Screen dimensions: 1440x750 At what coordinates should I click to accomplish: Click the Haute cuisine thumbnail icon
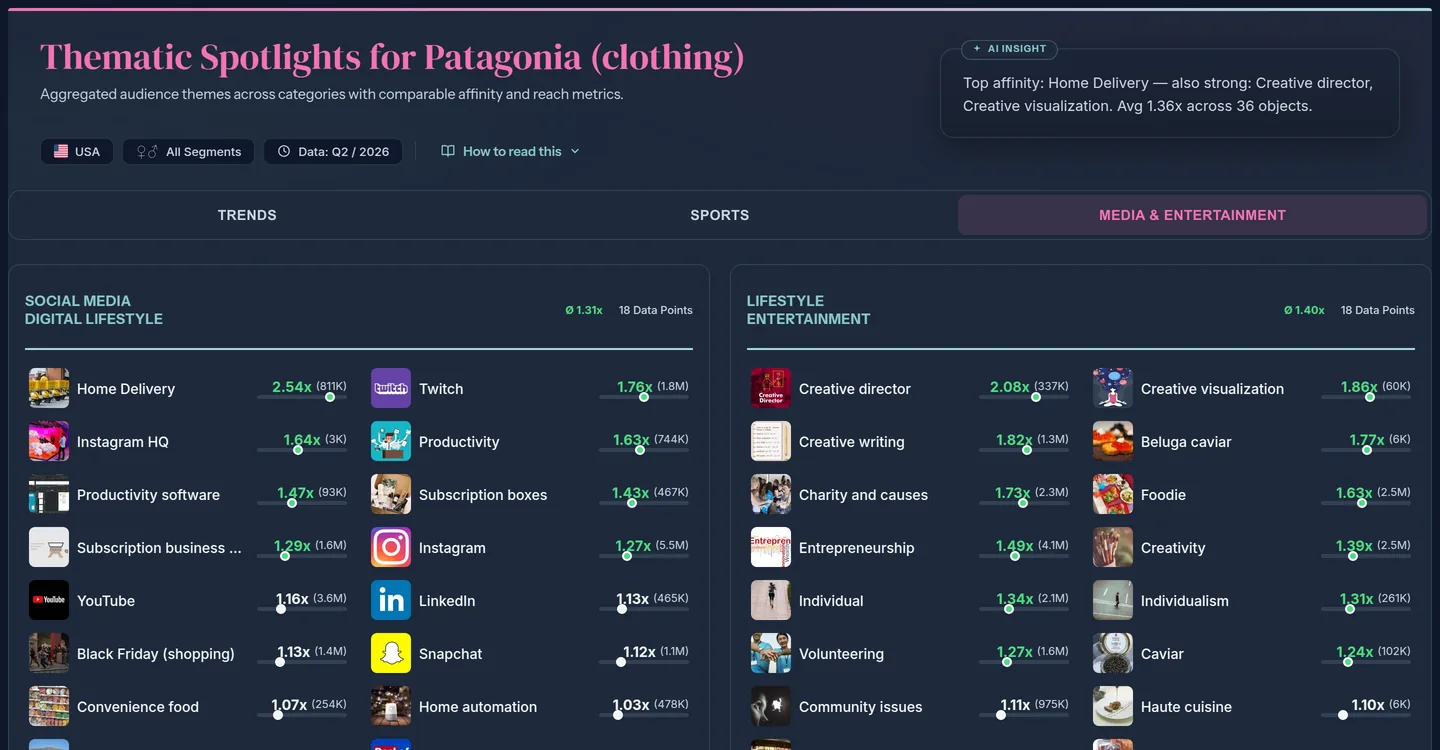[1113, 706]
